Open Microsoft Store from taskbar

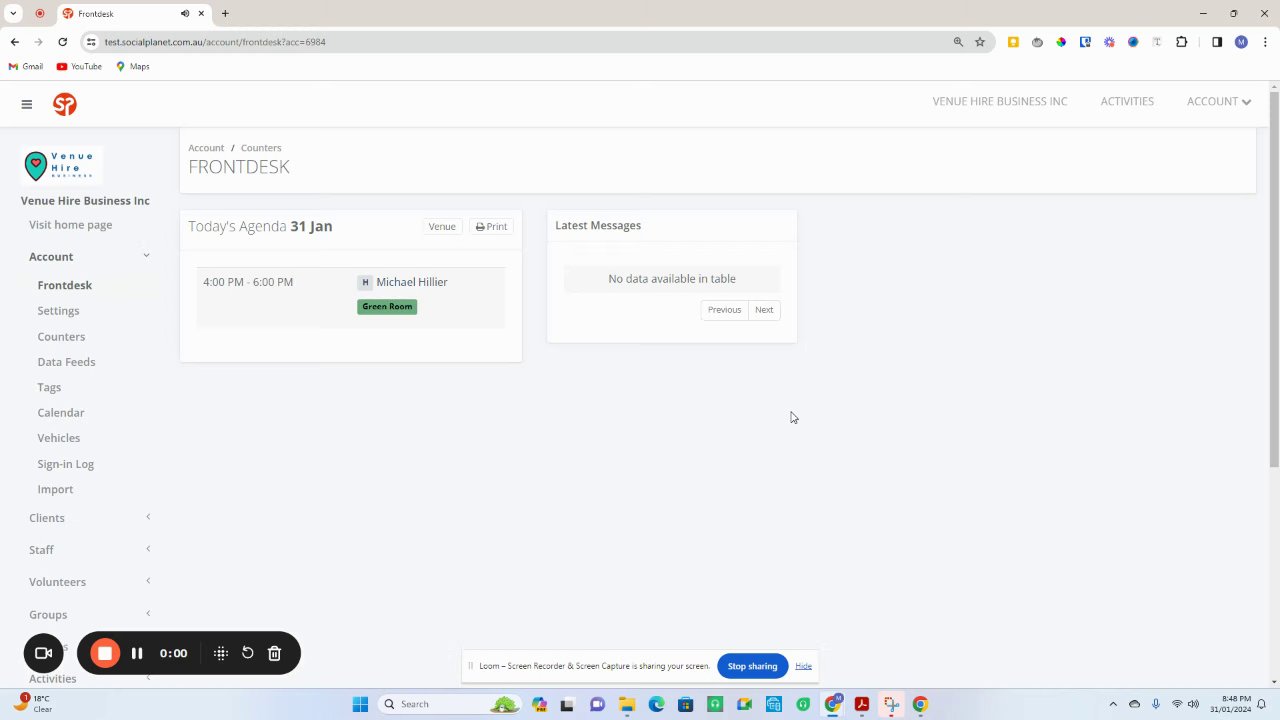(x=685, y=704)
